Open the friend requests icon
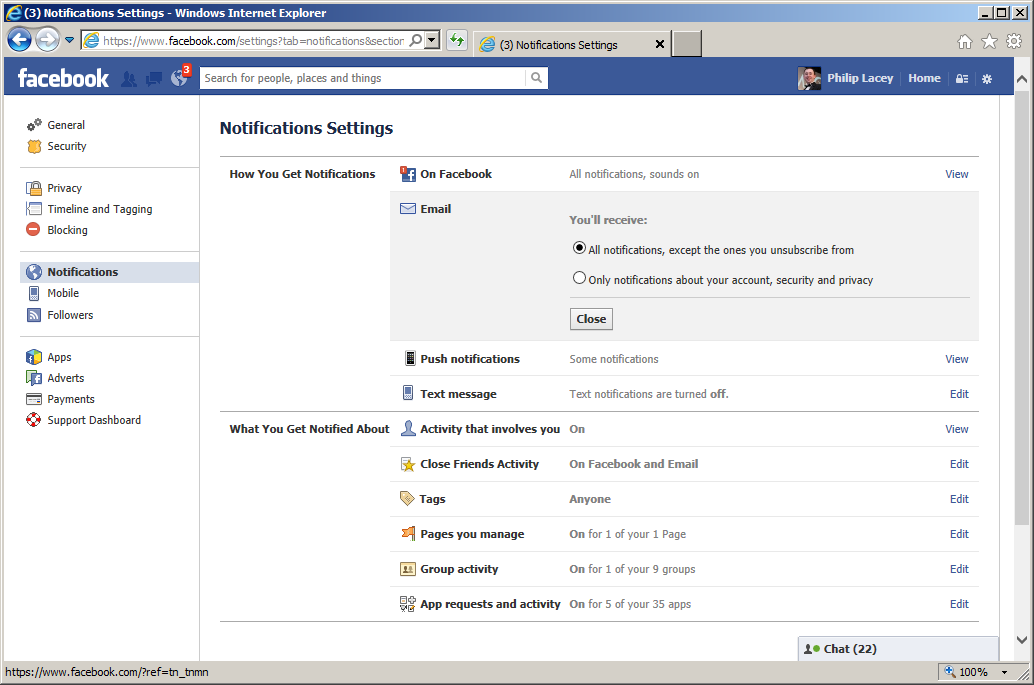Screen dimensions: 1034x685 [129, 79]
